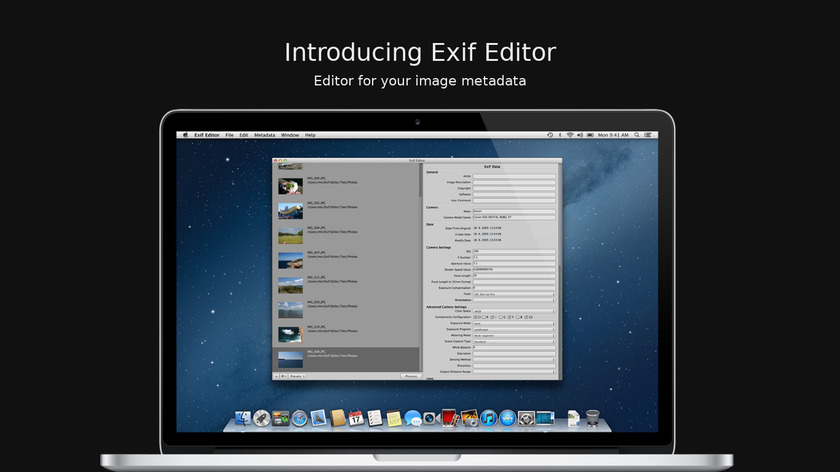Toggle first Components Configuration checkbox
Image resolution: width=840 pixels, height=472 pixels.
476,317
